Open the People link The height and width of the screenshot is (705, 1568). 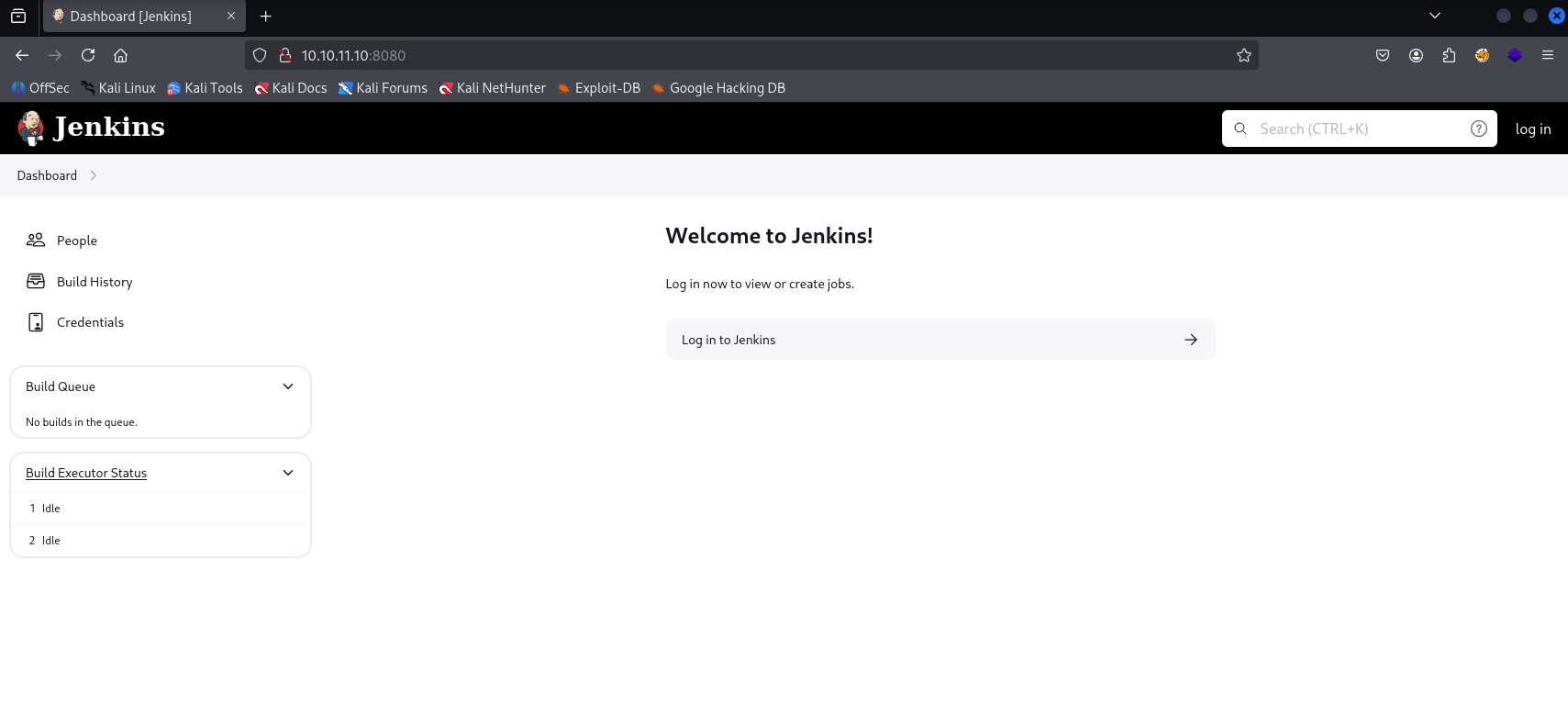pyautogui.click(x=77, y=241)
